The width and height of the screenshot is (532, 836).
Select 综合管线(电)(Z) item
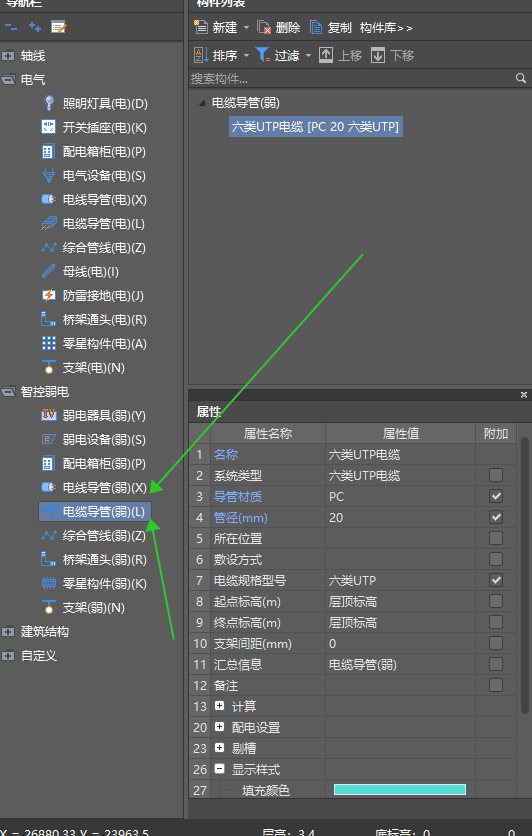[x=94, y=247]
